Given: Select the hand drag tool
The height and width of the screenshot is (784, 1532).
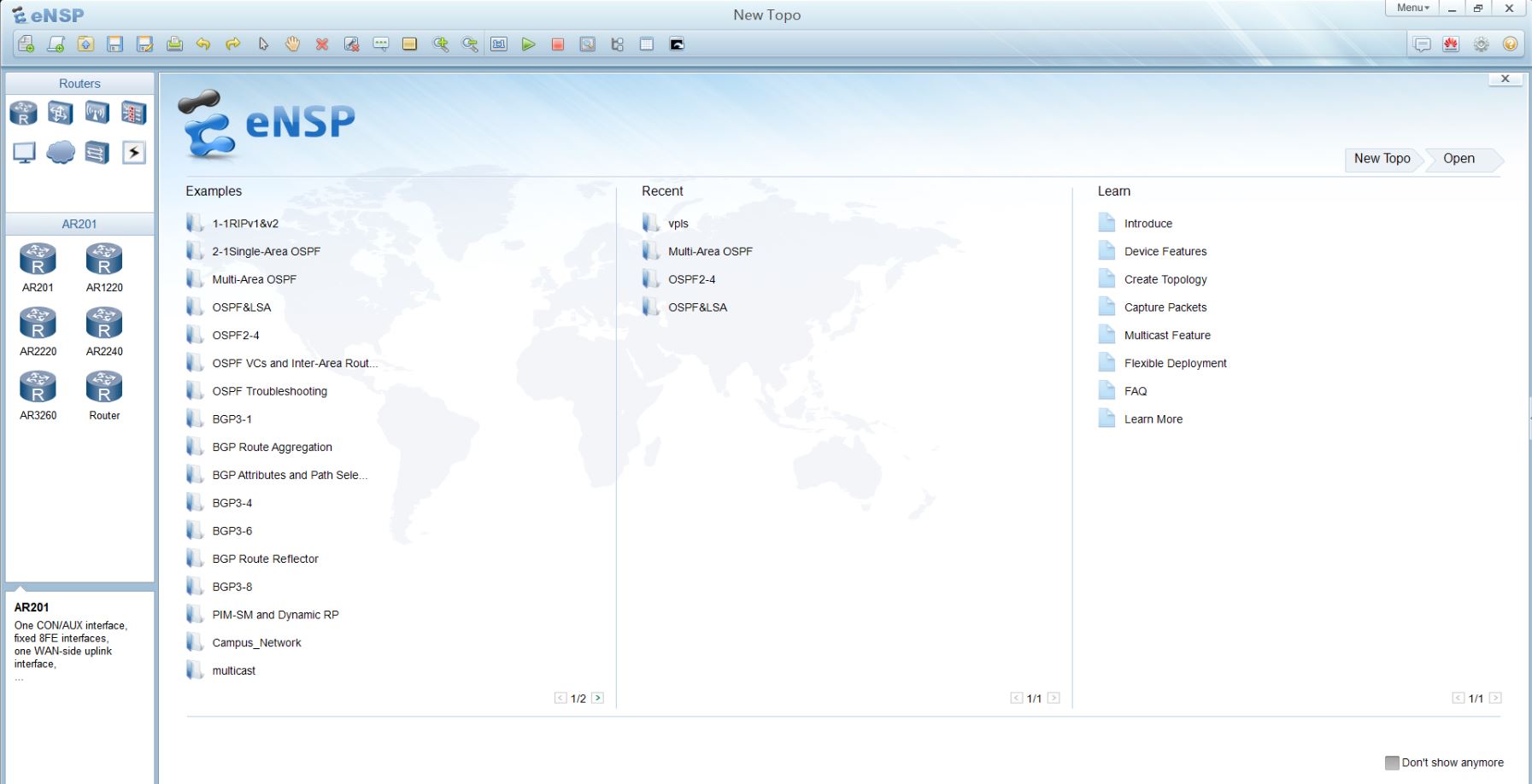Looking at the screenshot, I should click(292, 44).
